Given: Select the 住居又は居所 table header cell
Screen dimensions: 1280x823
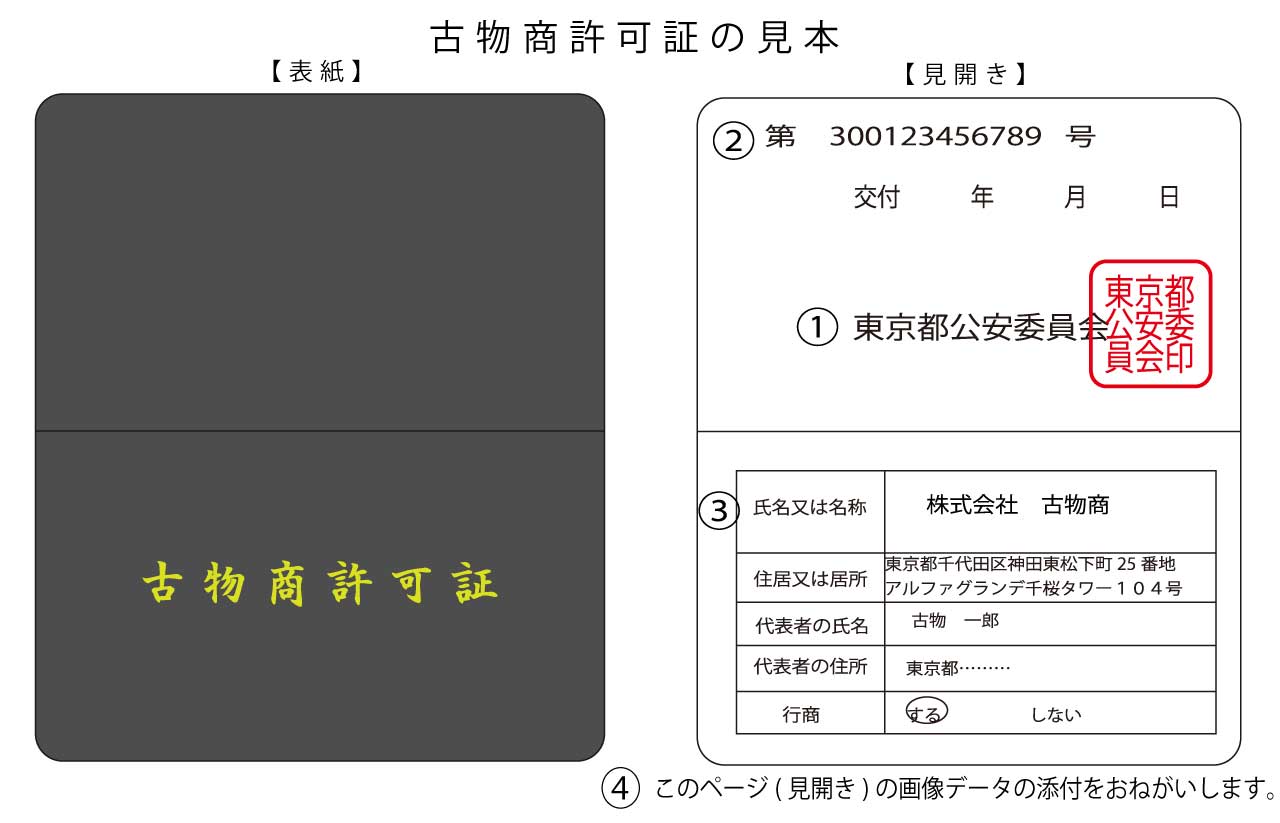Looking at the screenshot, I should [x=810, y=578].
